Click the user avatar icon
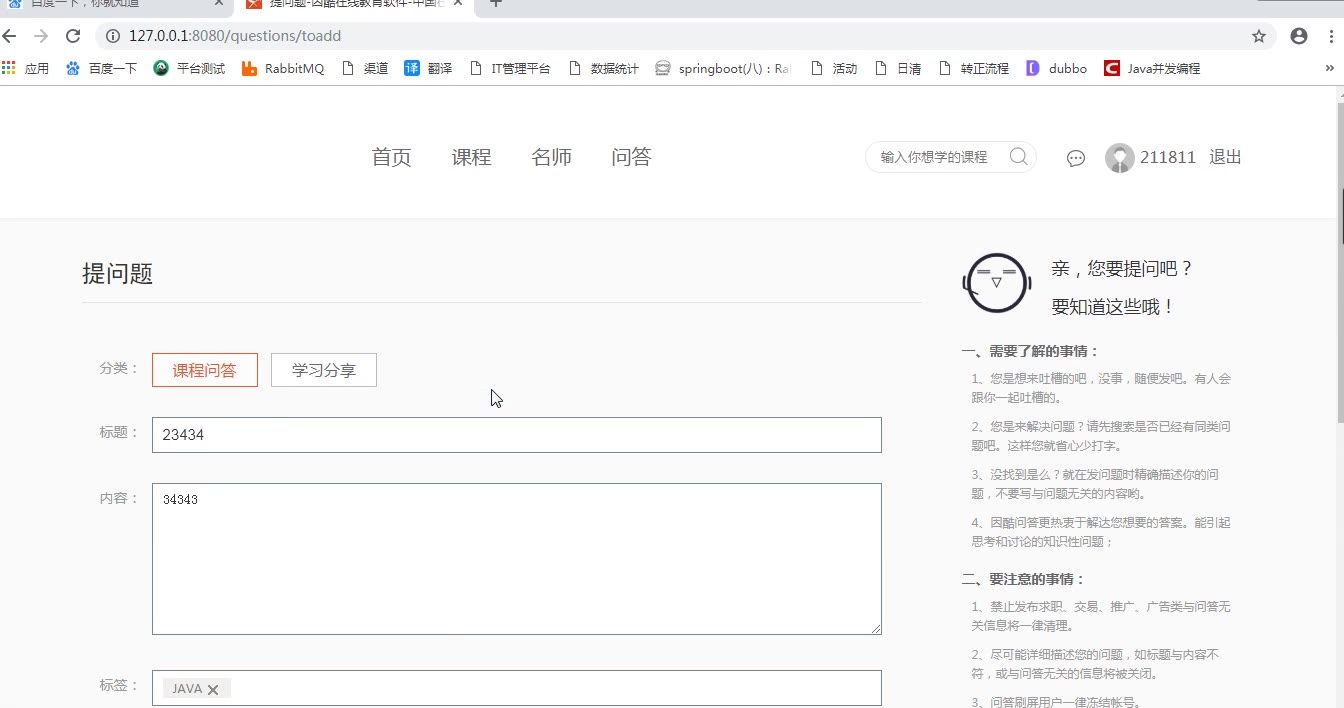The height and width of the screenshot is (708, 1344). 1119,158
